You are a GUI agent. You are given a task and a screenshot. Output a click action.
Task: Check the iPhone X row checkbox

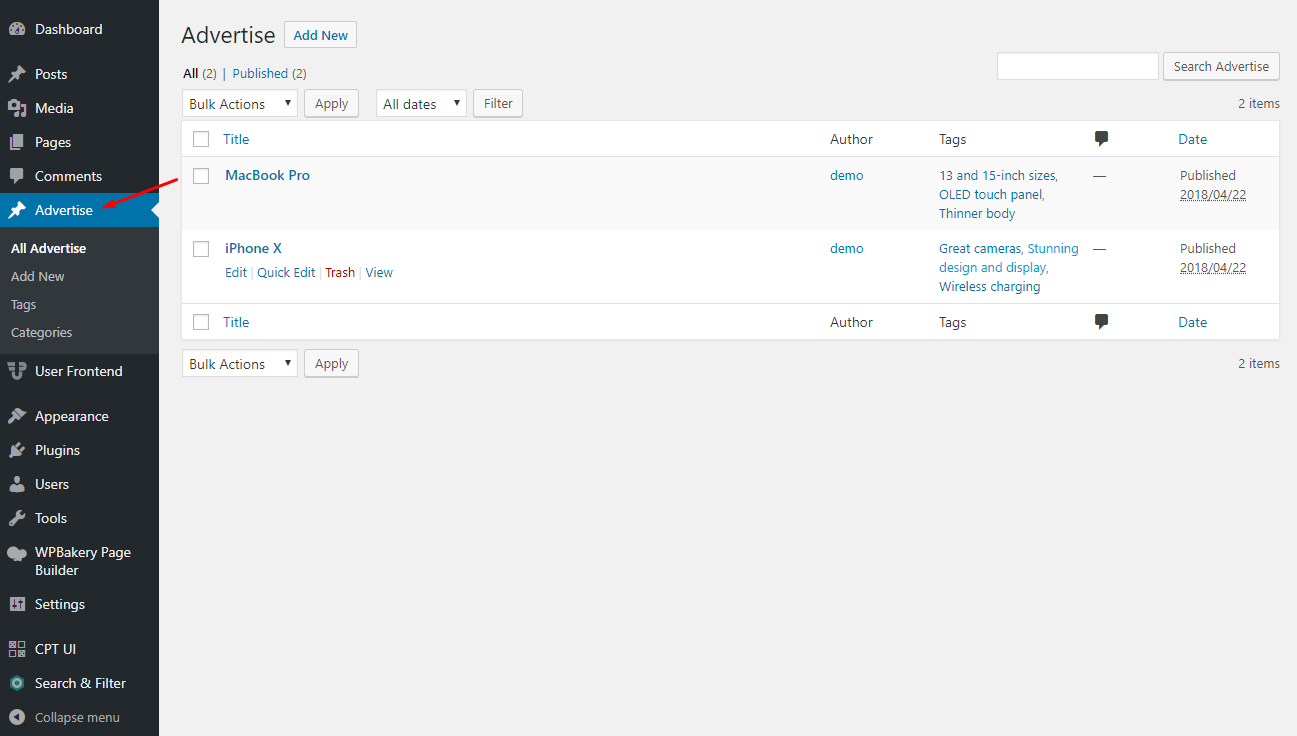coord(201,249)
